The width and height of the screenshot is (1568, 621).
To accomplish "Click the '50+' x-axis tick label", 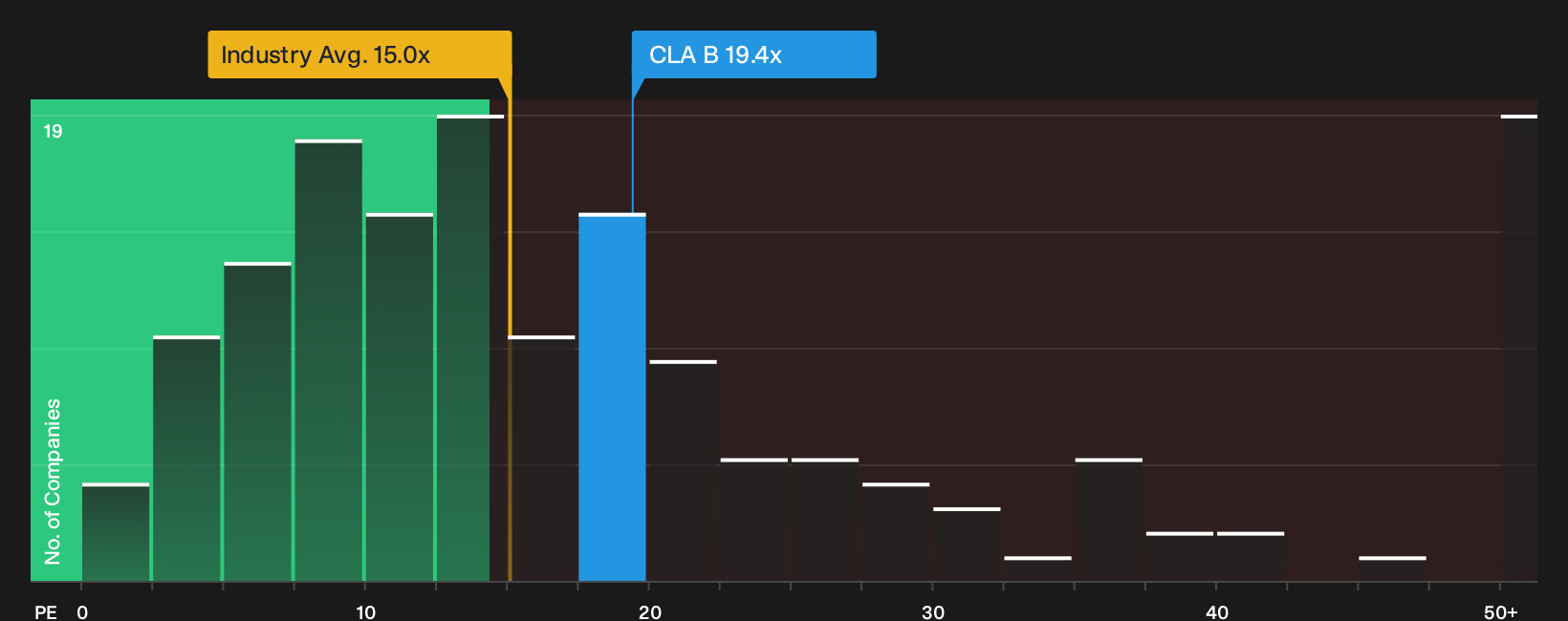I will pyautogui.click(x=1501, y=611).
